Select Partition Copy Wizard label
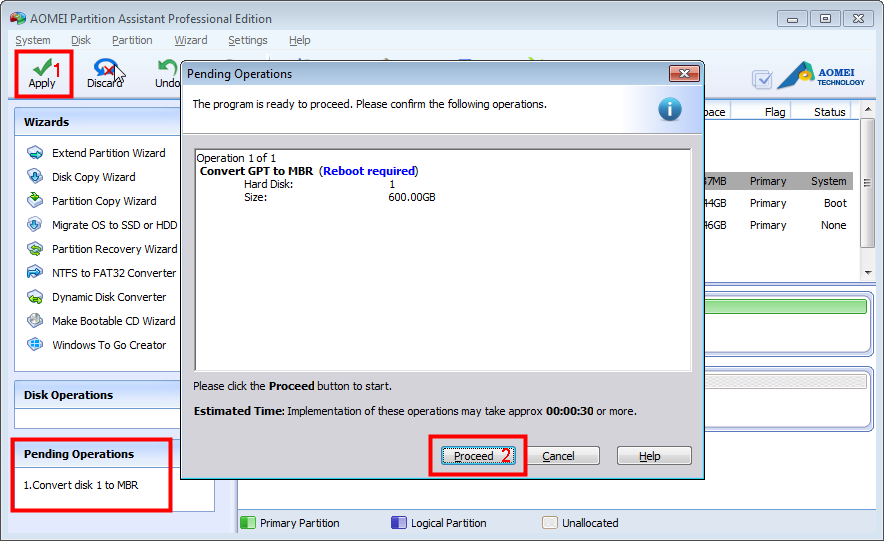884x541 pixels. point(104,201)
